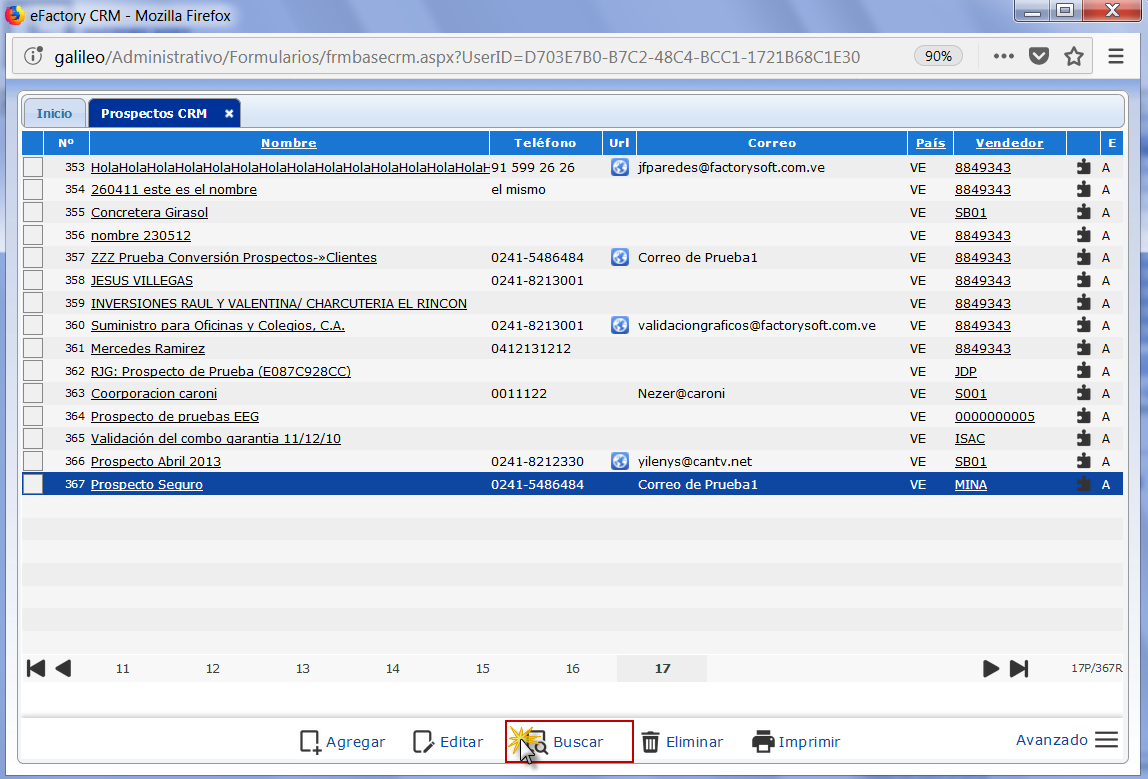
Task: Go to page 12
Action: coord(212,668)
